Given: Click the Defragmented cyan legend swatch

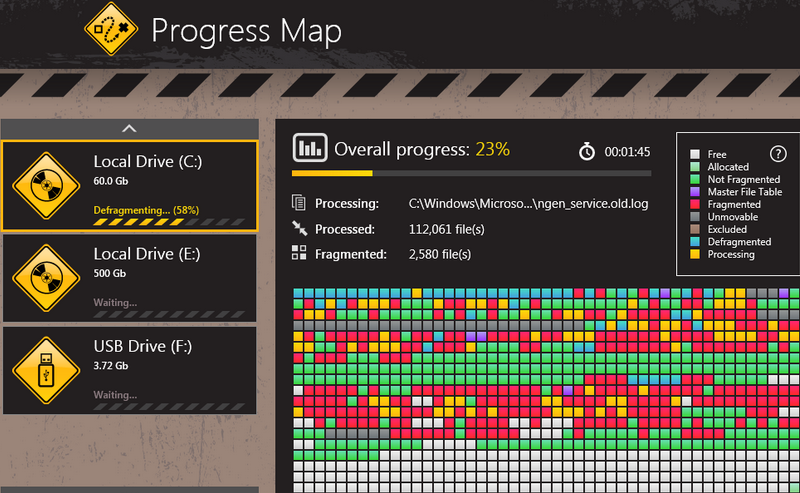Looking at the screenshot, I should pos(694,242).
